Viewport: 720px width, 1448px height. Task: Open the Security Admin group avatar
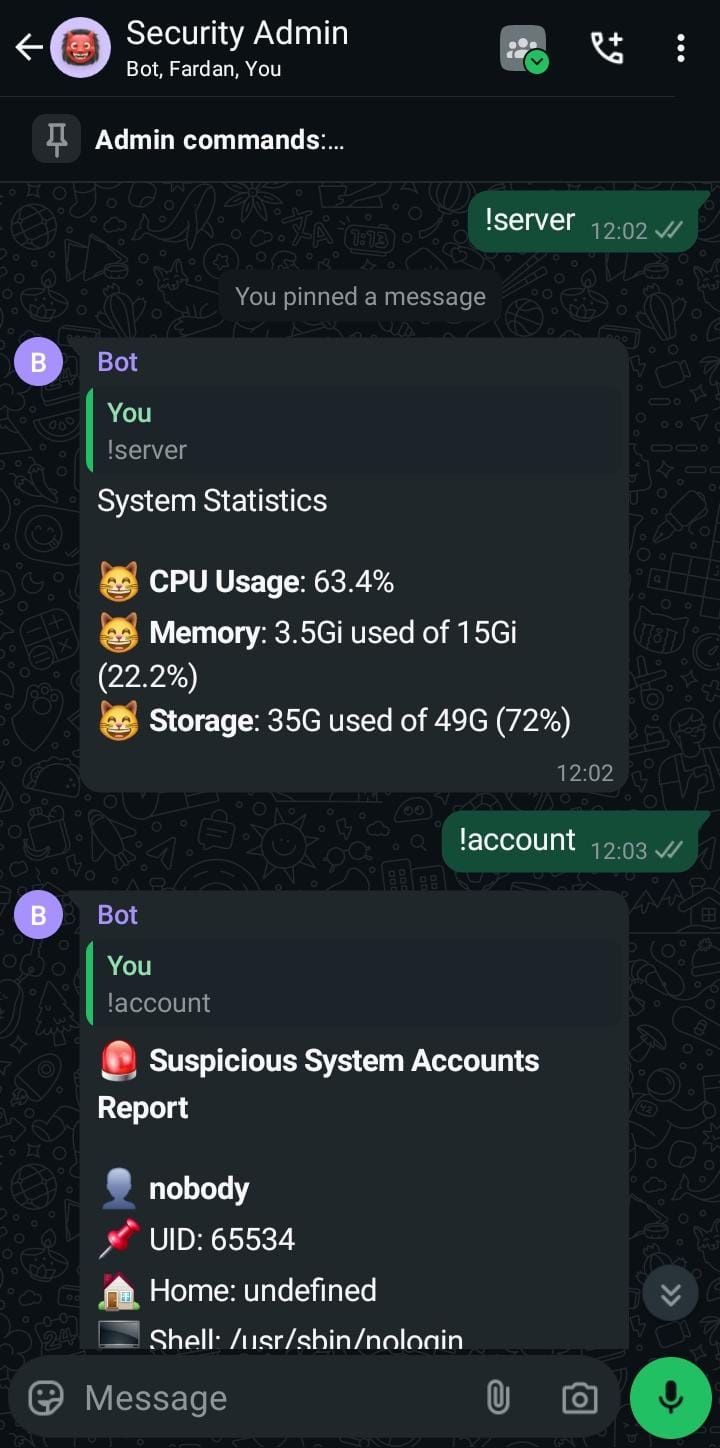[x=80, y=47]
